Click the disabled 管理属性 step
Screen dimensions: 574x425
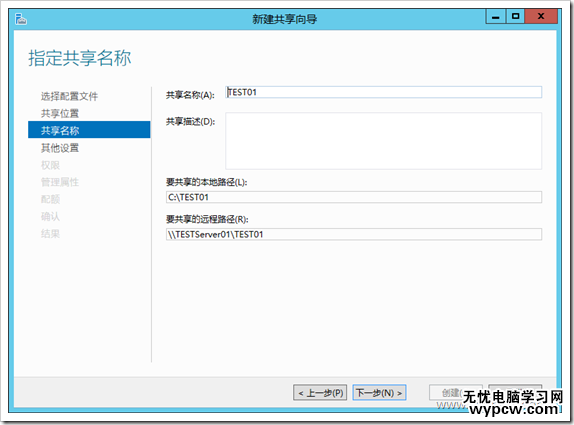60,182
